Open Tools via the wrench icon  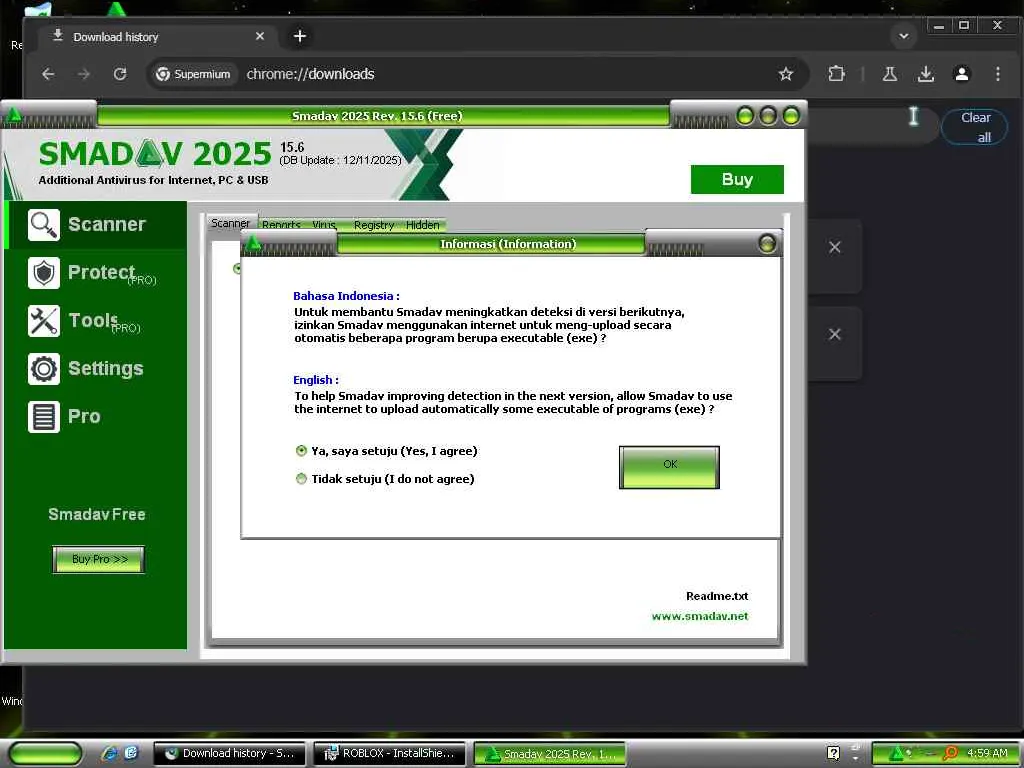click(44, 321)
